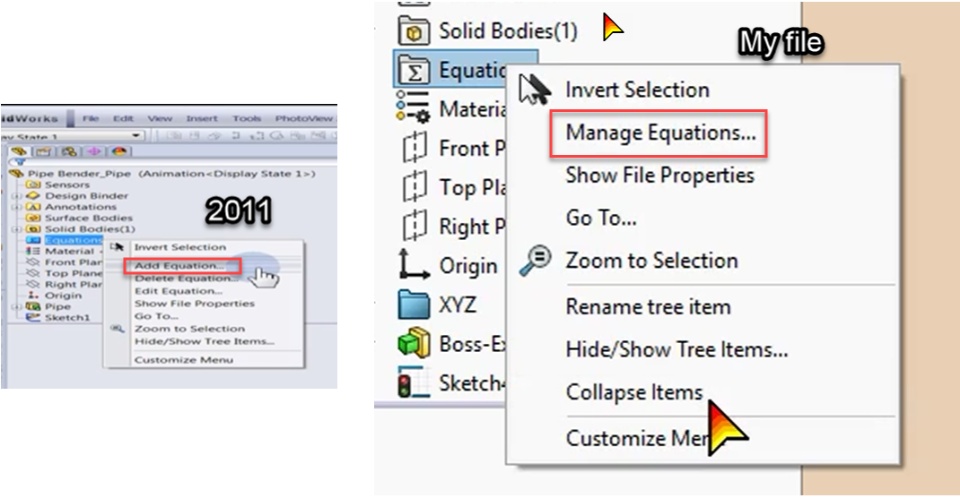
Task: Click the Equations sigma icon in My file tree
Action: tap(412, 70)
